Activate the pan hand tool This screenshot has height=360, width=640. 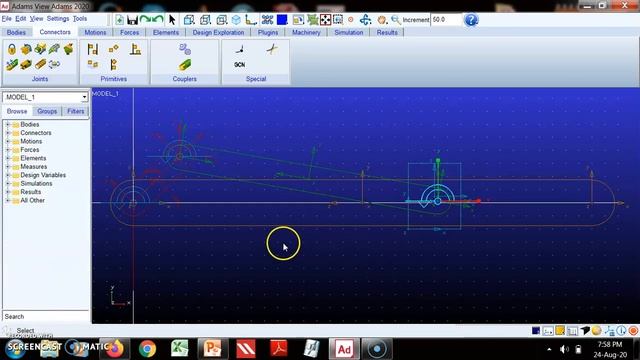382,20
